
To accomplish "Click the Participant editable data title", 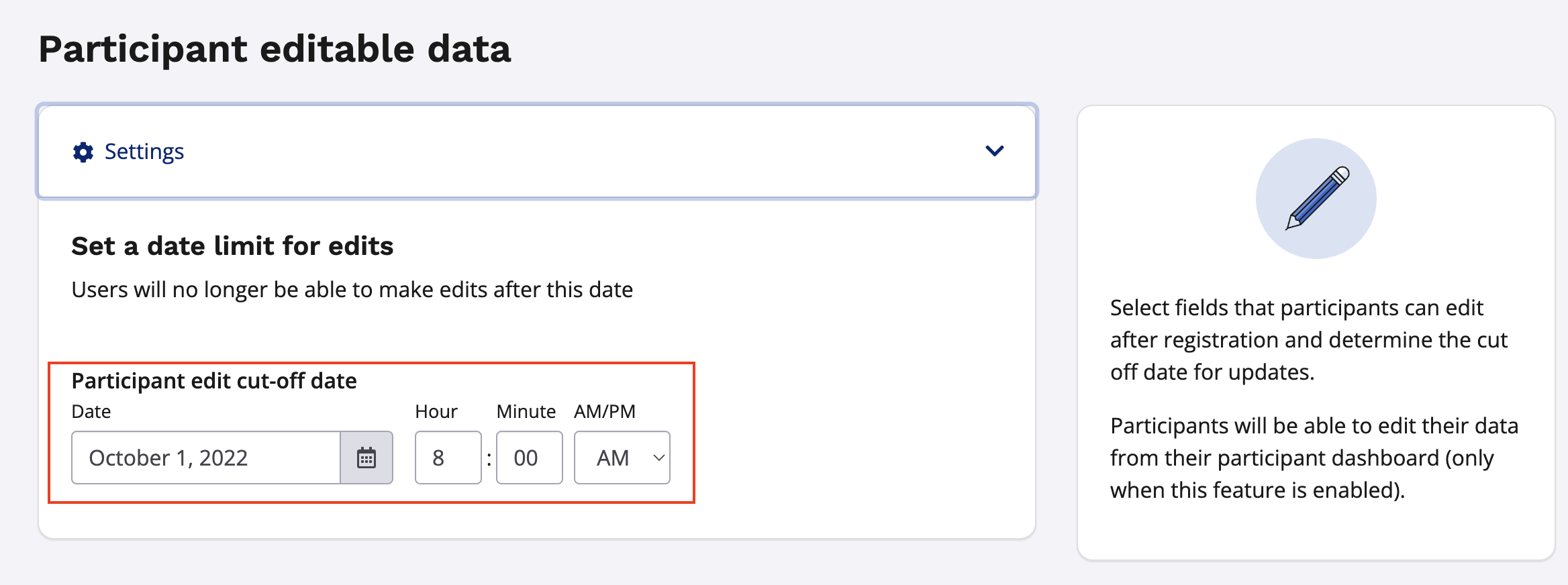I will coord(275,49).
